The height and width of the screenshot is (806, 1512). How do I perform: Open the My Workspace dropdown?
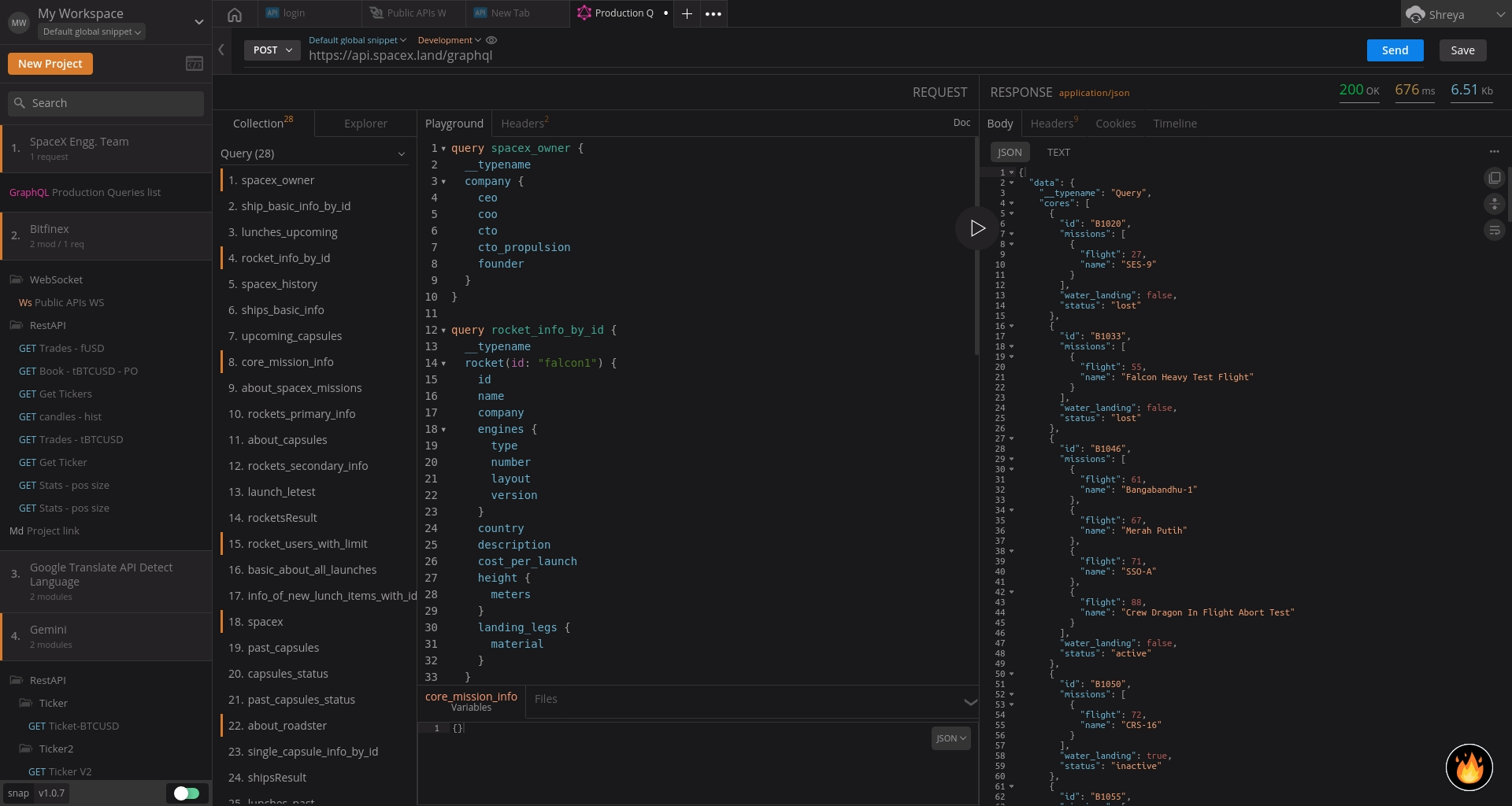click(x=198, y=22)
